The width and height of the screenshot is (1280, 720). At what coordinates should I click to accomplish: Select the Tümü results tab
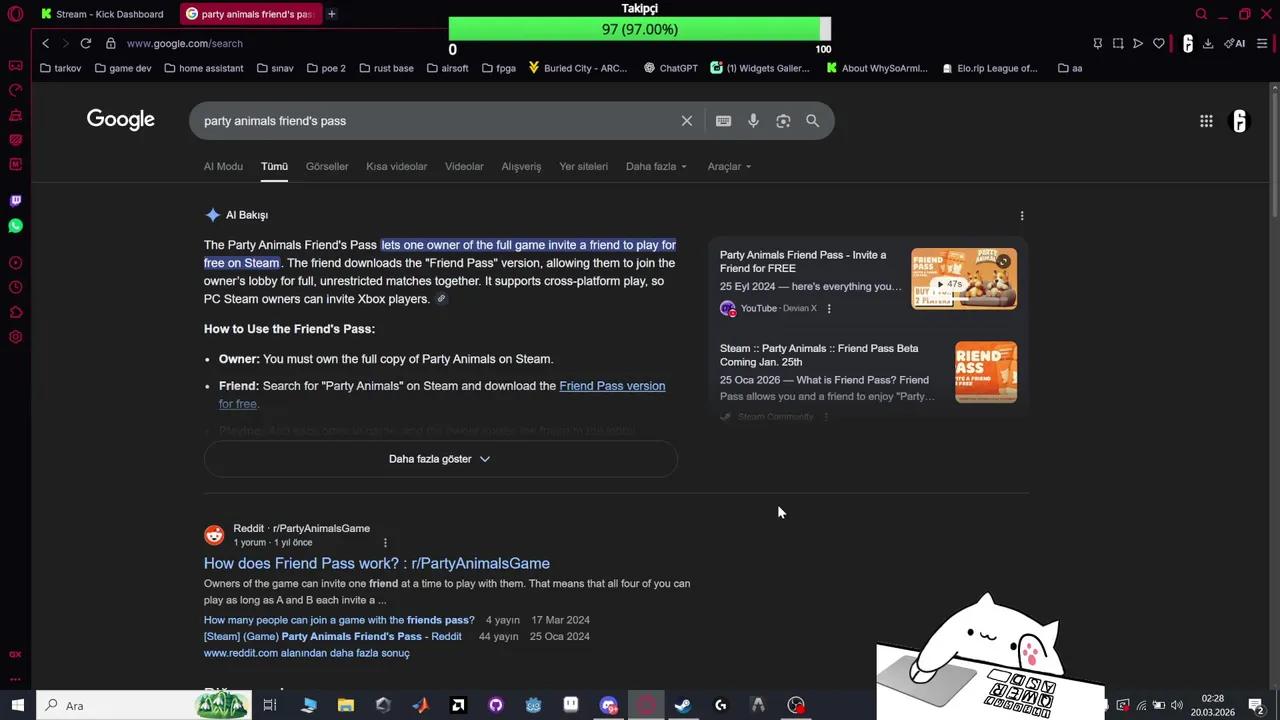274,166
